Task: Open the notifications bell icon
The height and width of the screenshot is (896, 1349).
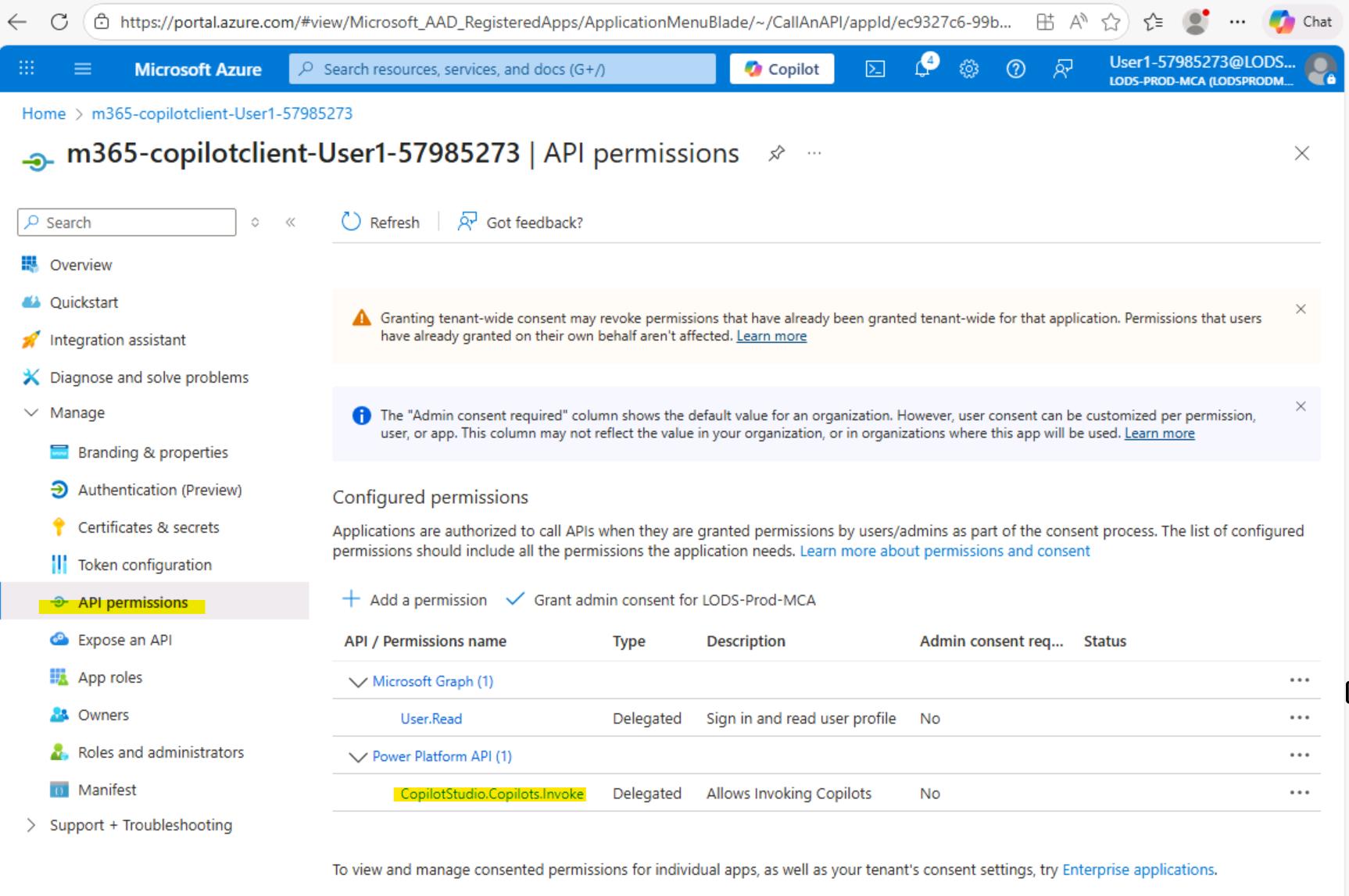Action: pyautogui.click(x=923, y=69)
